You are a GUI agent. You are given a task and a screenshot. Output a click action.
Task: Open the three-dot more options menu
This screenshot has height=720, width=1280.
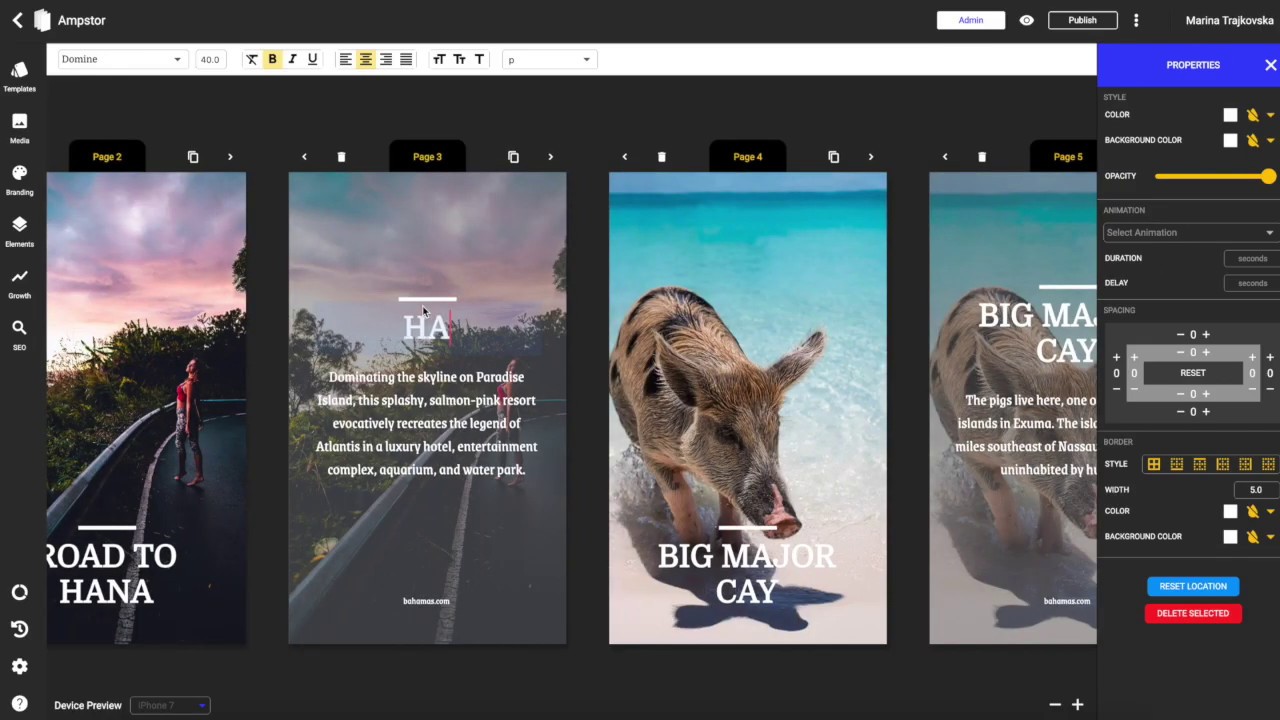[1136, 20]
